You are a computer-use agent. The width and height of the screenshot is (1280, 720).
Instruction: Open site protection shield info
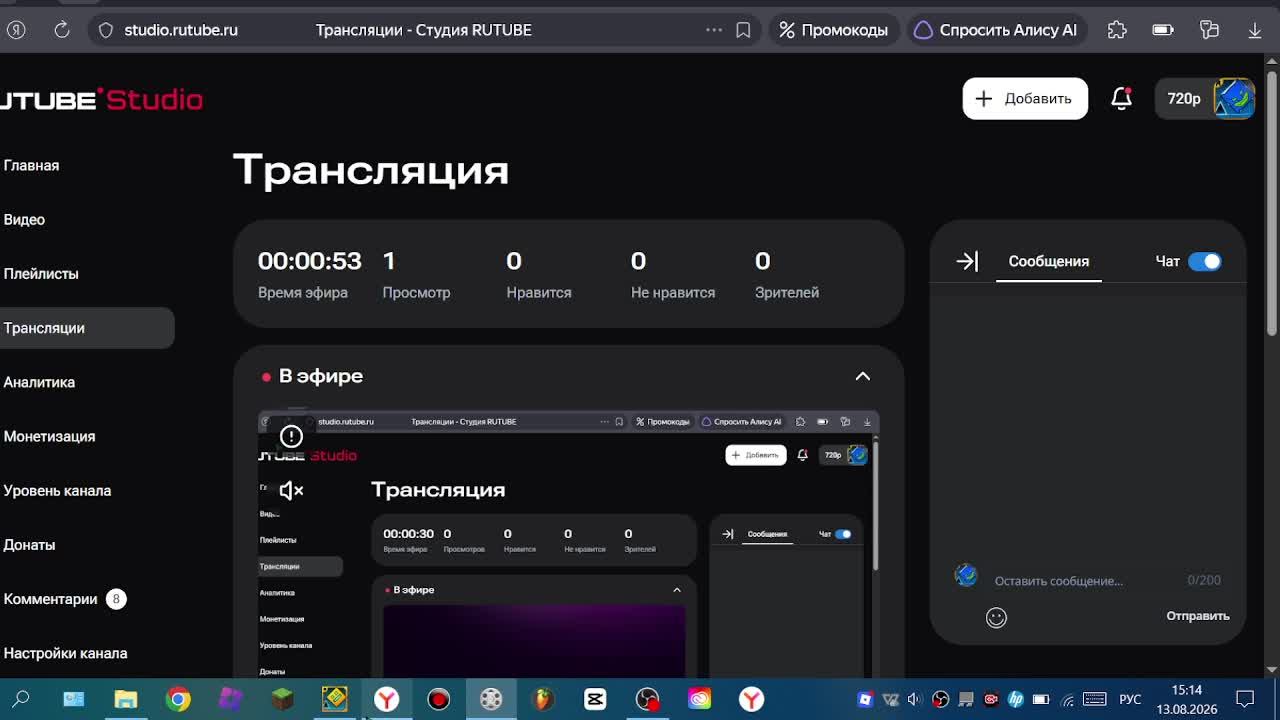(x=106, y=30)
